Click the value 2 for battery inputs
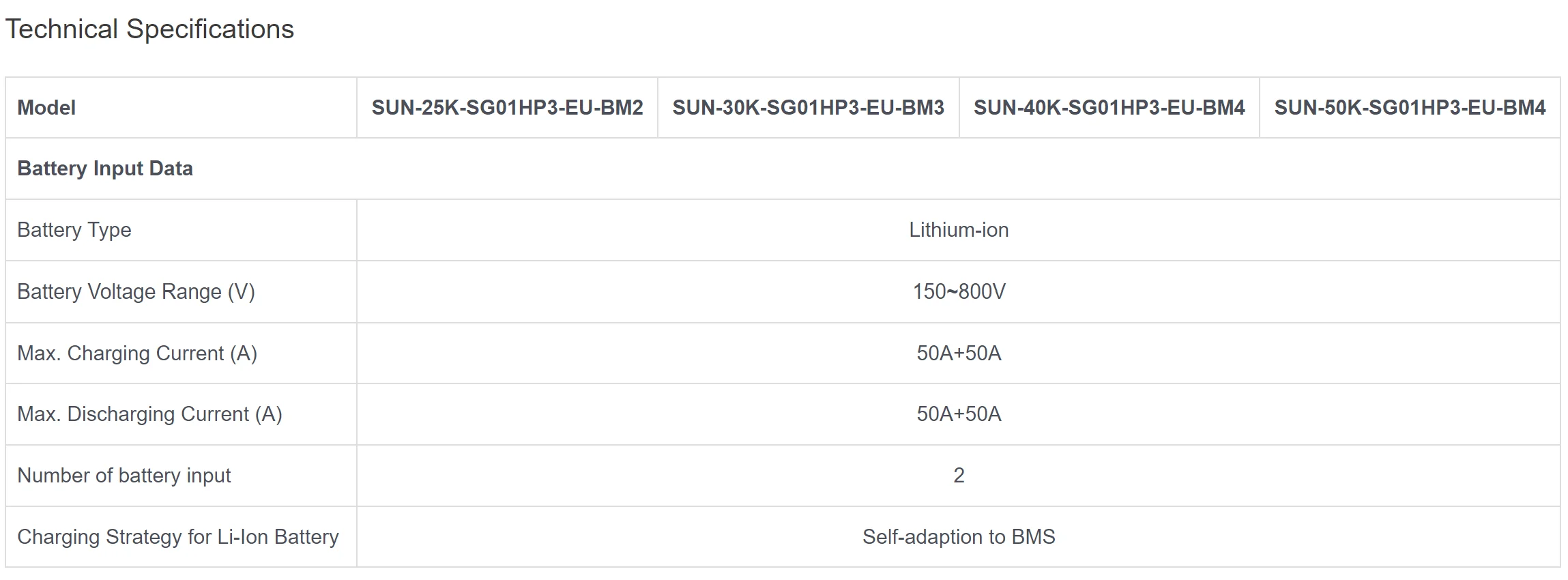 click(x=959, y=476)
